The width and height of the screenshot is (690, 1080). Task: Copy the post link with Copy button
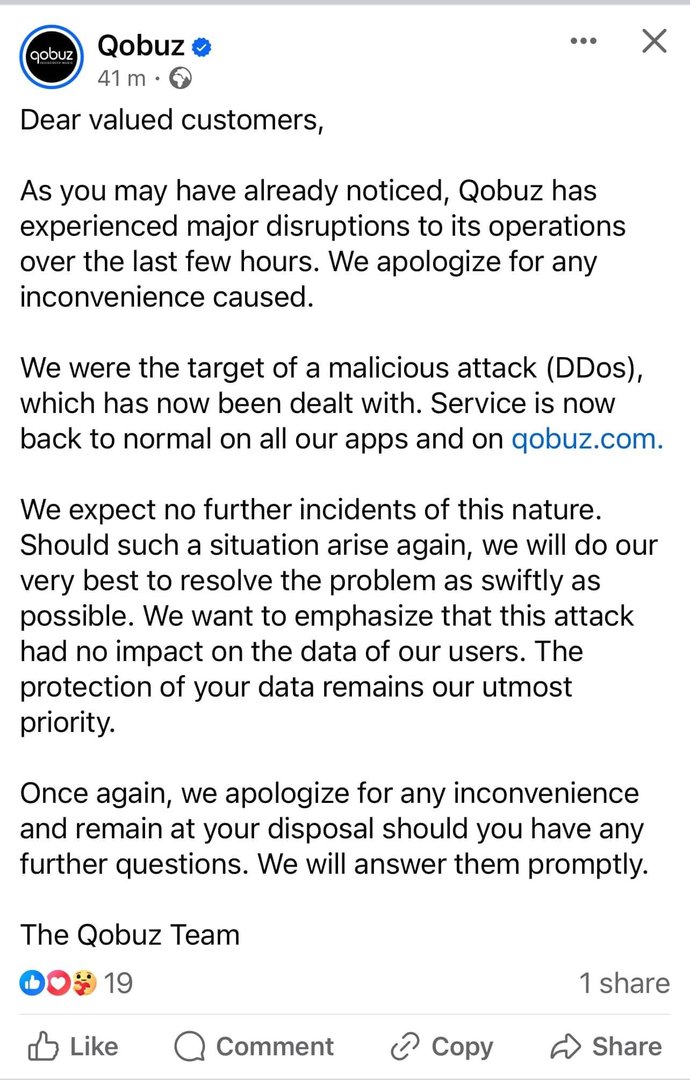441,1046
